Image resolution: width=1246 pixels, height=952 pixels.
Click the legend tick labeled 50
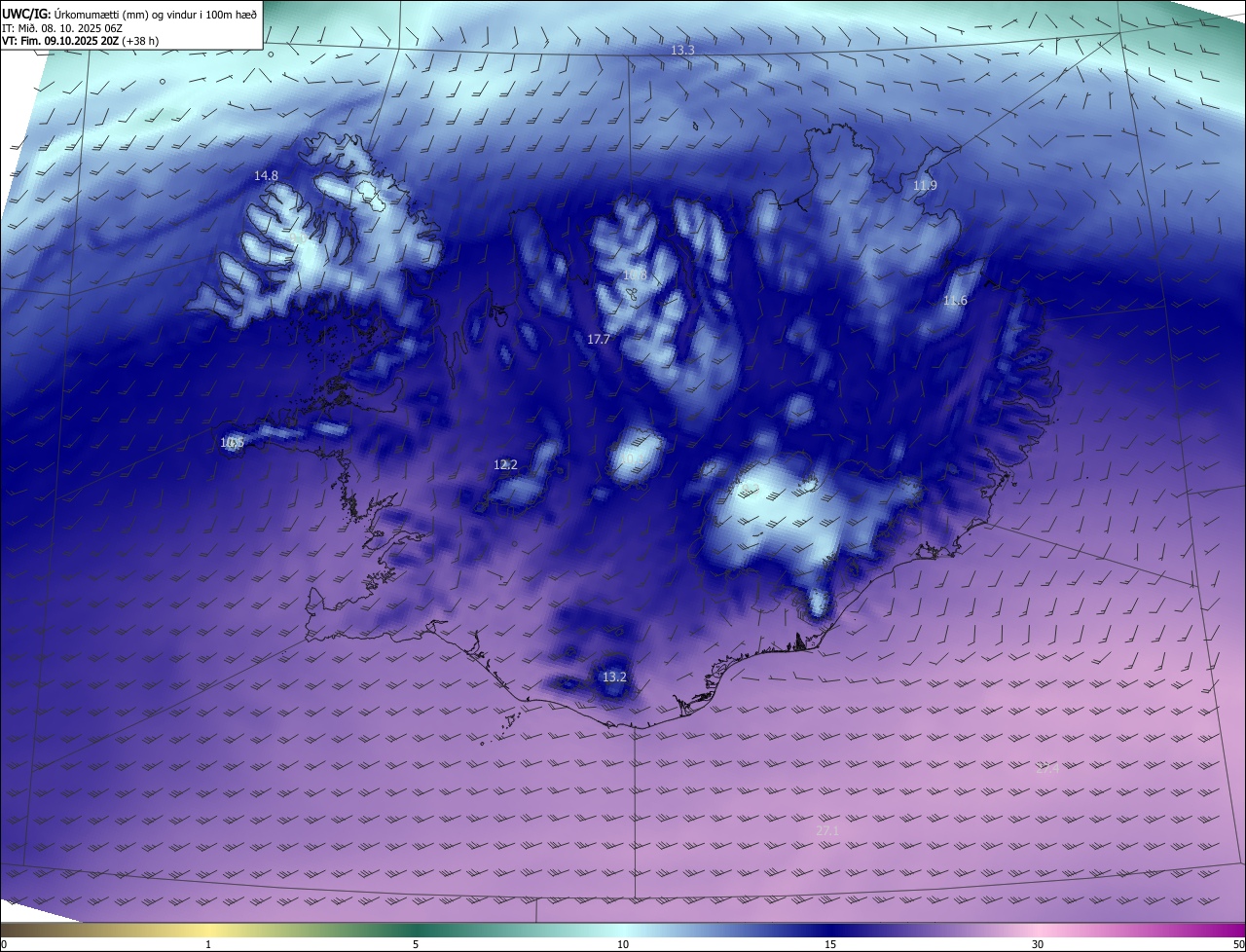[1238, 944]
